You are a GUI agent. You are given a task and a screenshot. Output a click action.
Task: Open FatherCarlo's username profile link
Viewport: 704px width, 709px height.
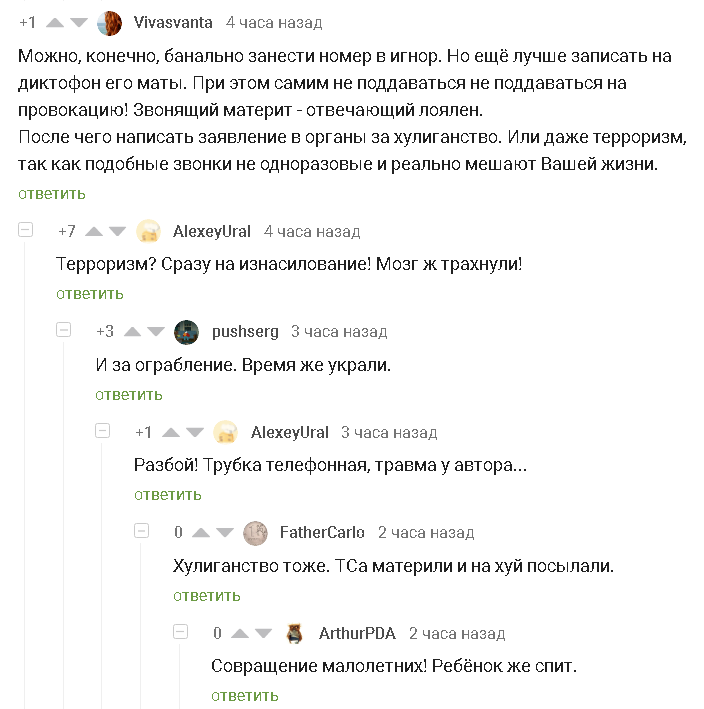[x=322, y=532]
